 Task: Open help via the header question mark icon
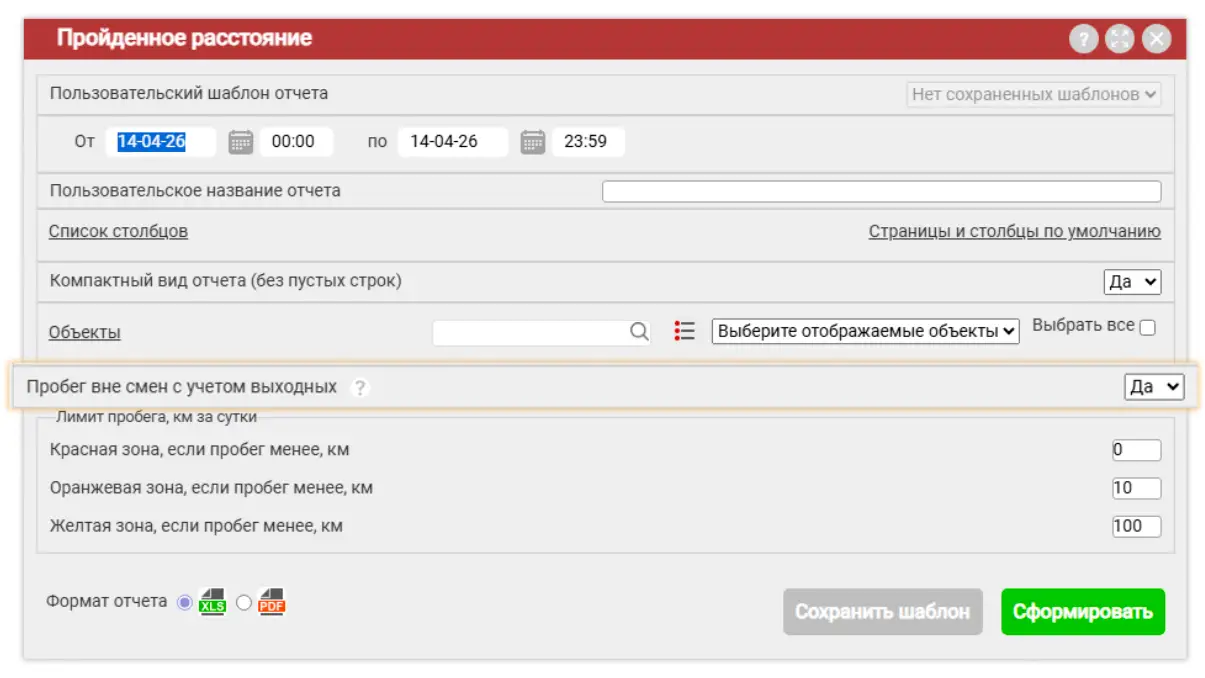point(1083,39)
